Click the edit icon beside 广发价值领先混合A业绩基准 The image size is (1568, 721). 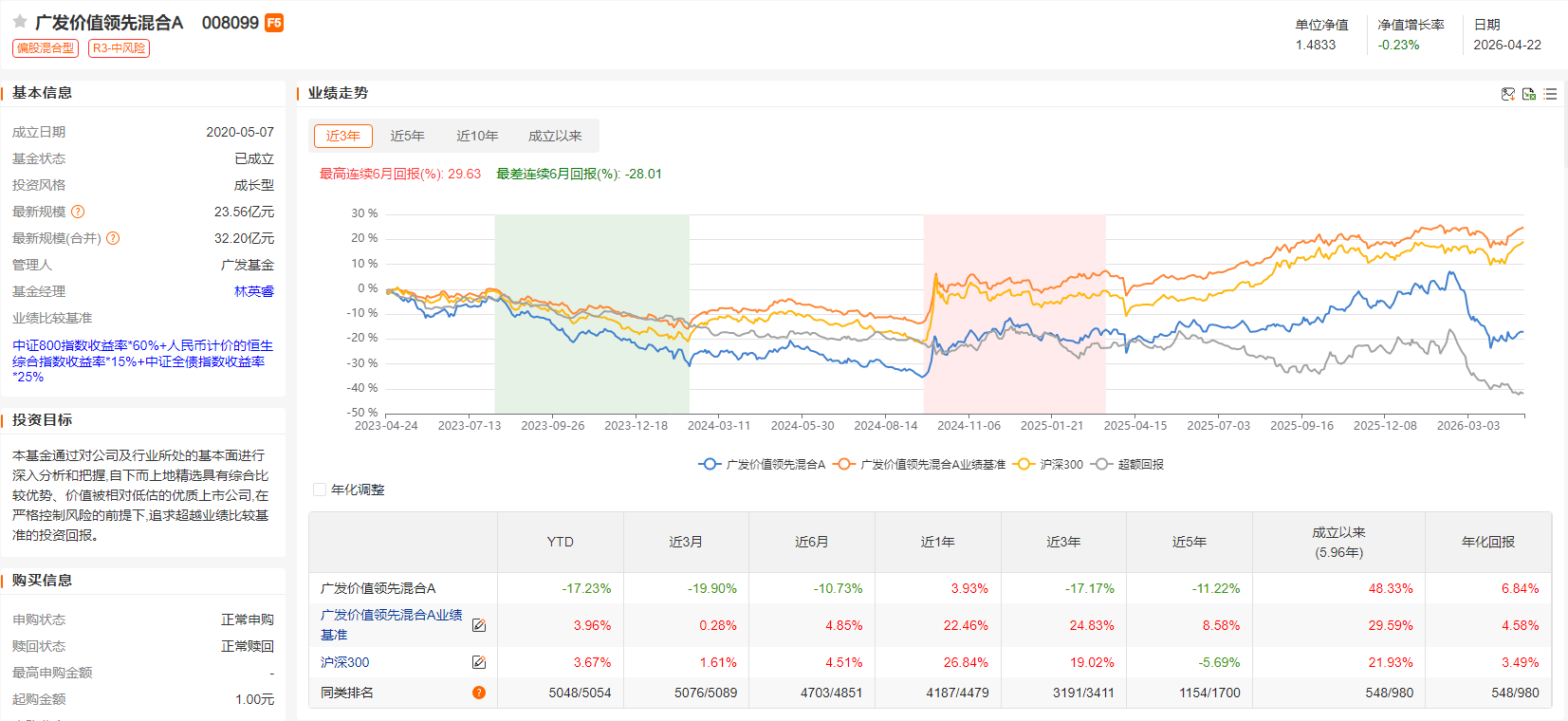479,625
